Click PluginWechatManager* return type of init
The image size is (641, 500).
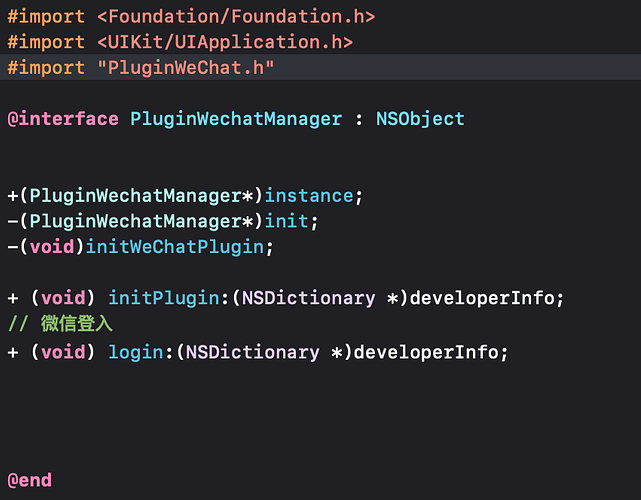point(141,221)
